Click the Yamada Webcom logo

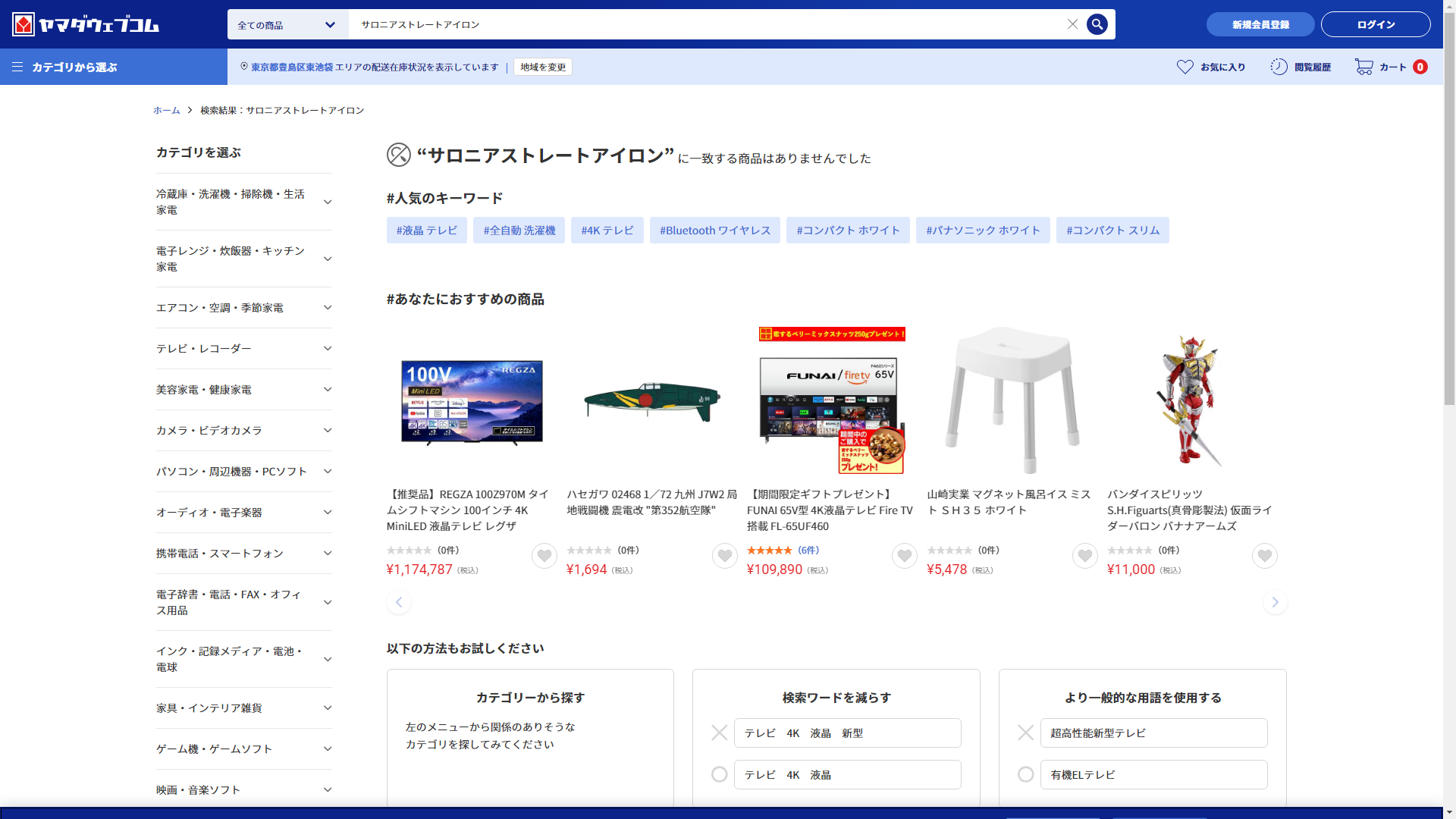pyautogui.click(x=86, y=24)
